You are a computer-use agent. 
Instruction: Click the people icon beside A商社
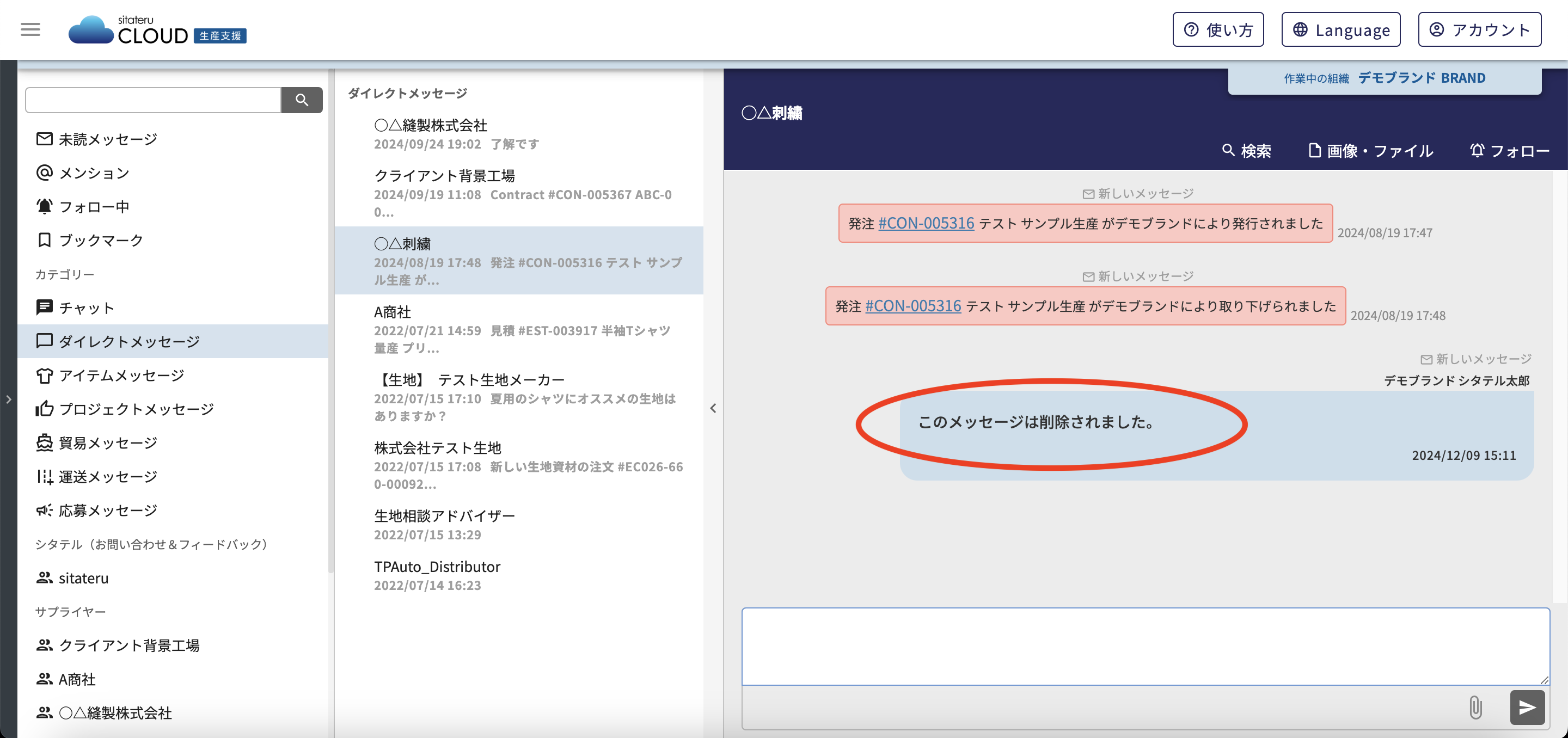coord(45,678)
